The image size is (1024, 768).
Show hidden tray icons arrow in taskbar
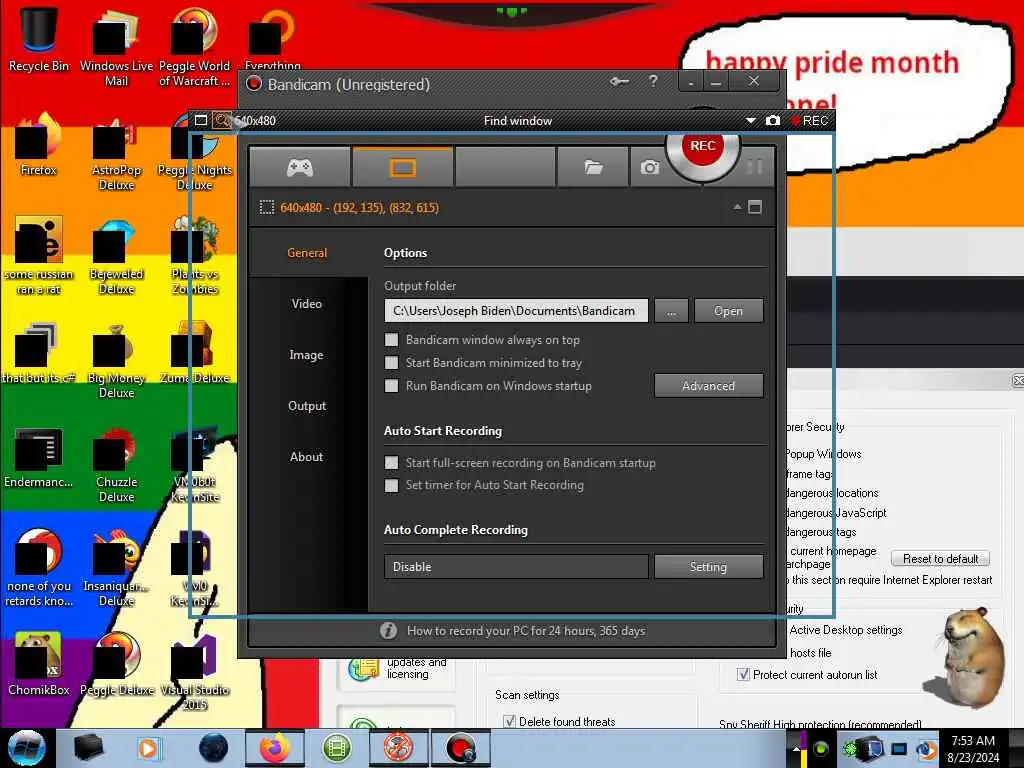click(796, 749)
